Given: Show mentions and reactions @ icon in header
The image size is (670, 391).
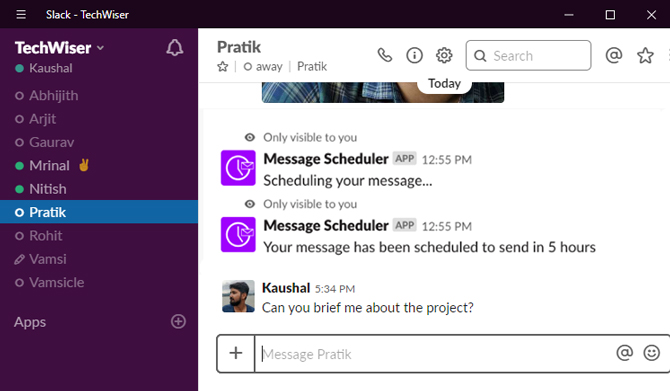Looking at the screenshot, I should point(614,55).
